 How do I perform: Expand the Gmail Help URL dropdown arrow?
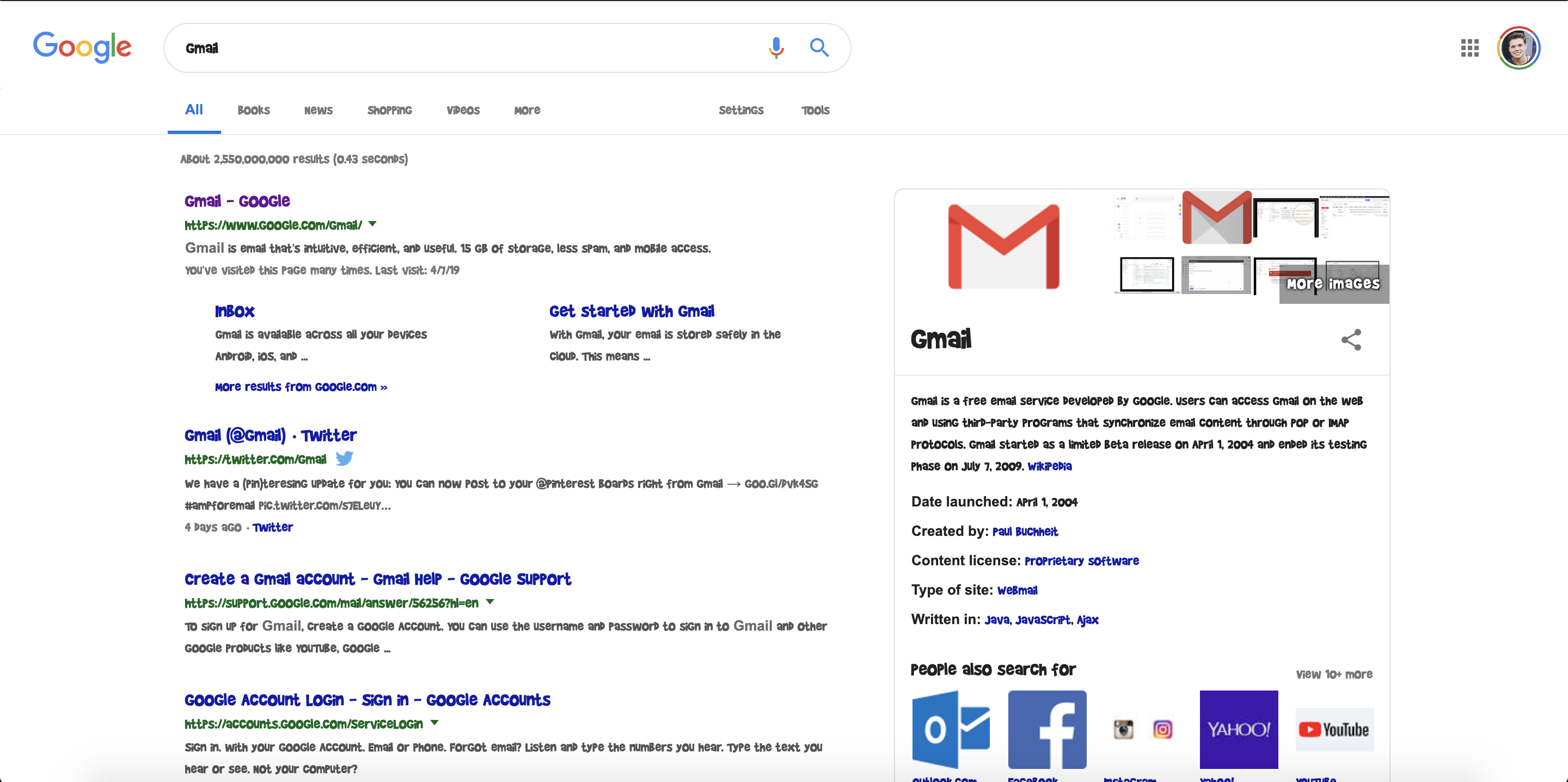pyautogui.click(x=490, y=601)
